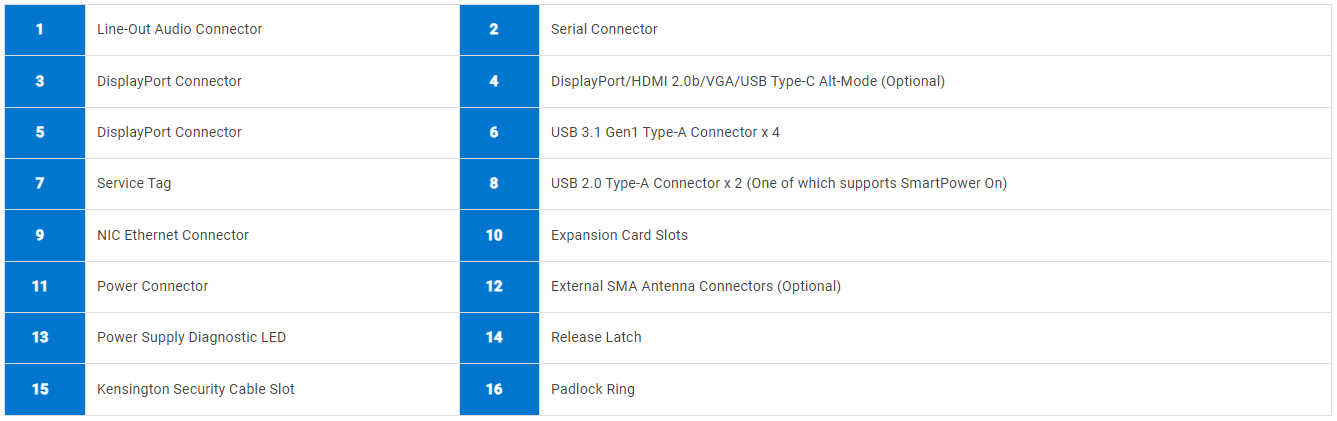The height and width of the screenshot is (421, 1337).
Task: Click the Power Connector label
Action: pos(153,287)
